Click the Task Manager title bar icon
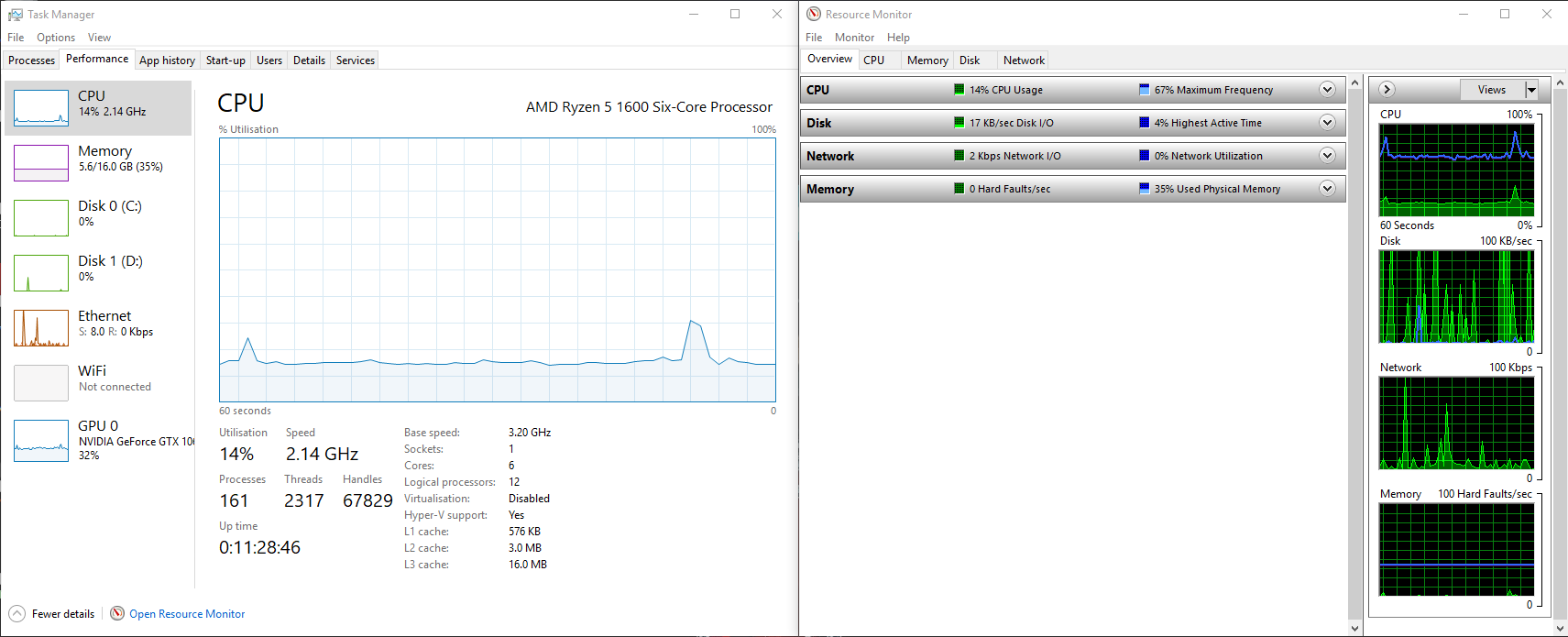The image size is (1568, 637). (x=15, y=15)
